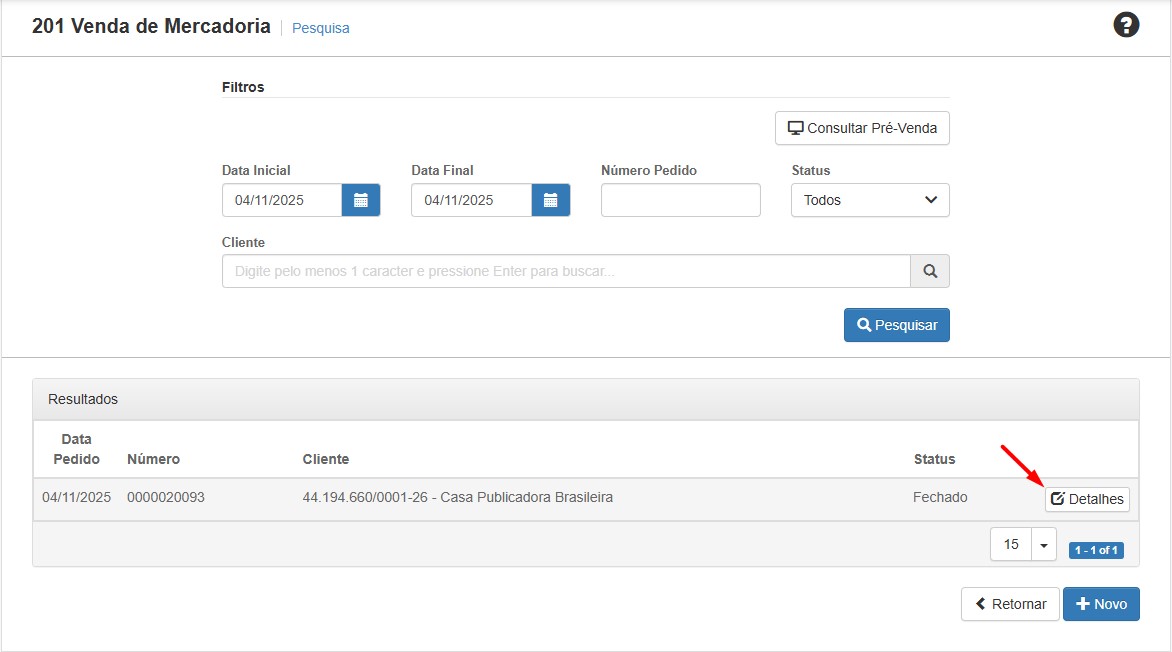Select the Casa Publicadora Brasileira result row

[x=457, y=497]
